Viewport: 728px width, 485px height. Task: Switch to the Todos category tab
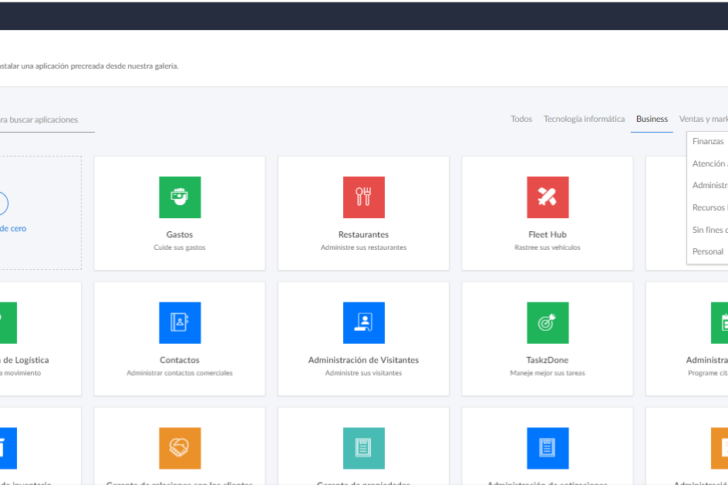pyautogui.click(x=521, y=119)
